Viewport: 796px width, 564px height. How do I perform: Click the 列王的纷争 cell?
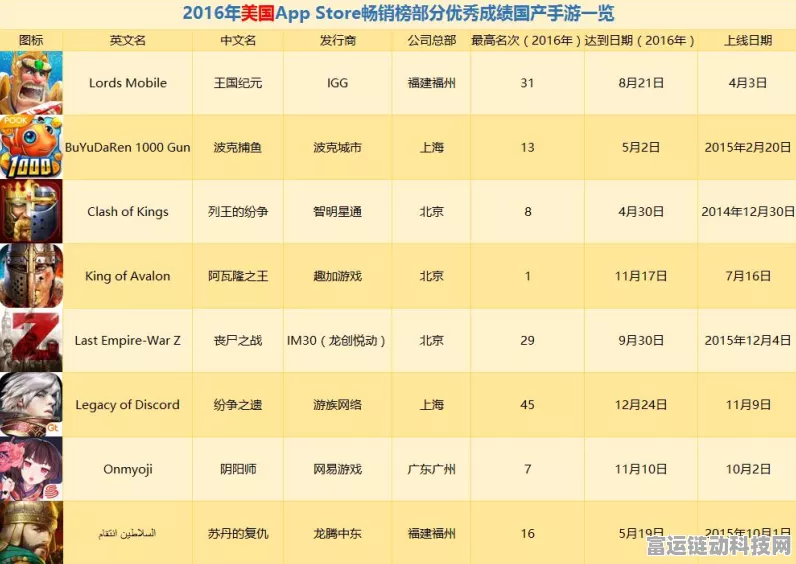[238, 211]
